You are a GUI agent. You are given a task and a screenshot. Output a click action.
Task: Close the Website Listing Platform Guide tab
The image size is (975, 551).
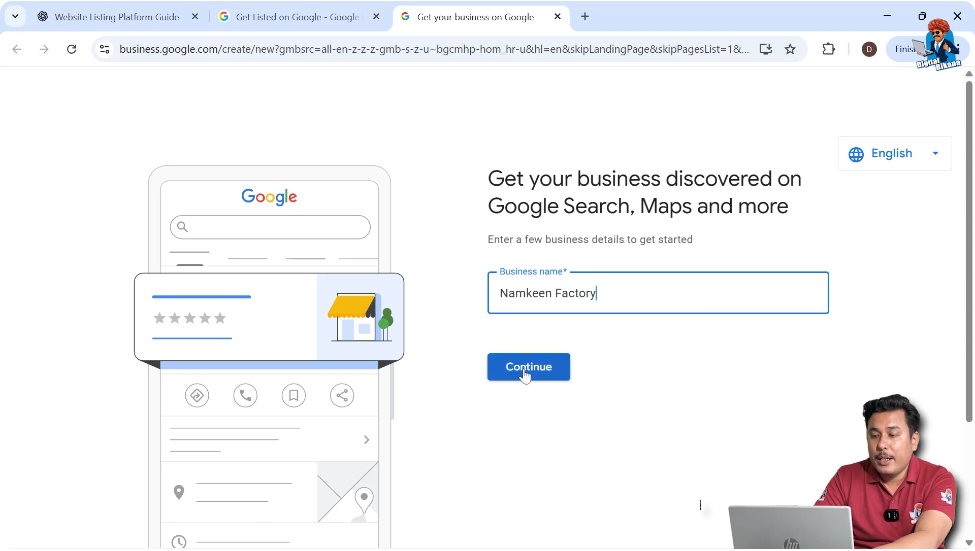coord(195,17)
